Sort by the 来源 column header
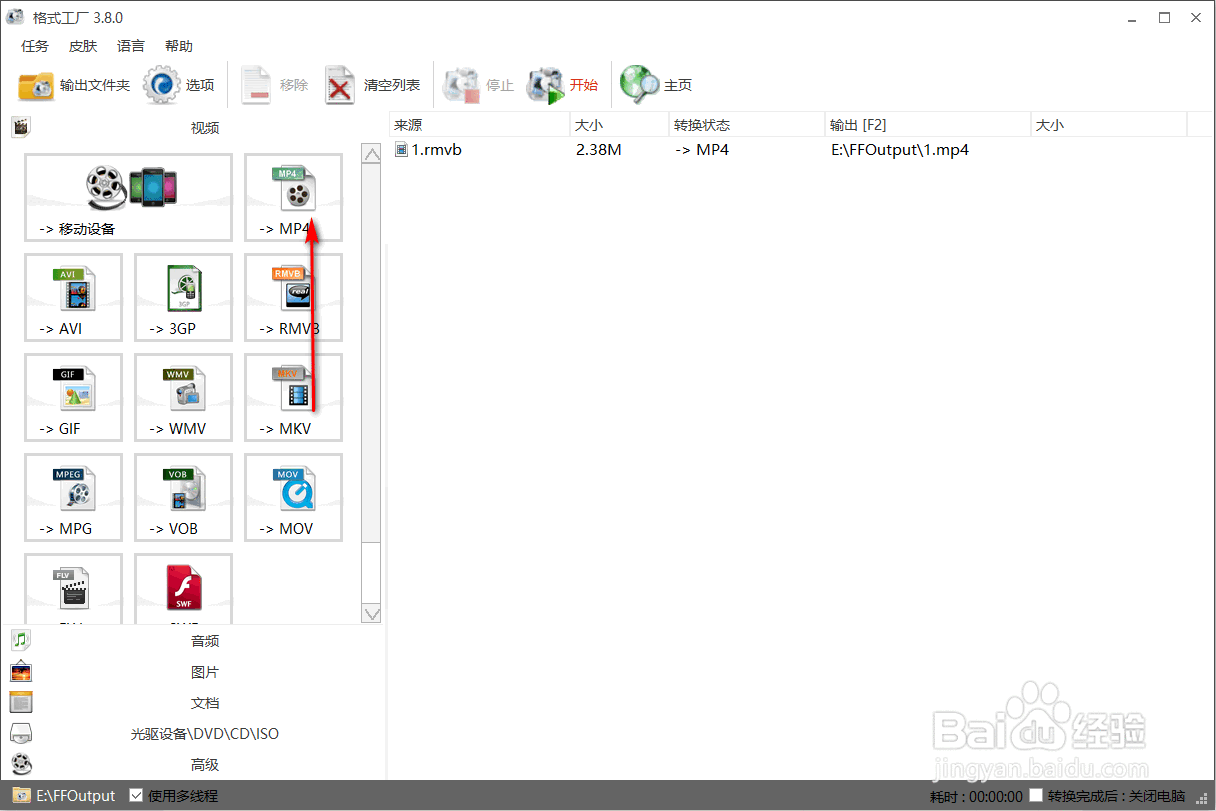Image resolution: width=1216 pixels, height=811 pixels. [479, 125]
